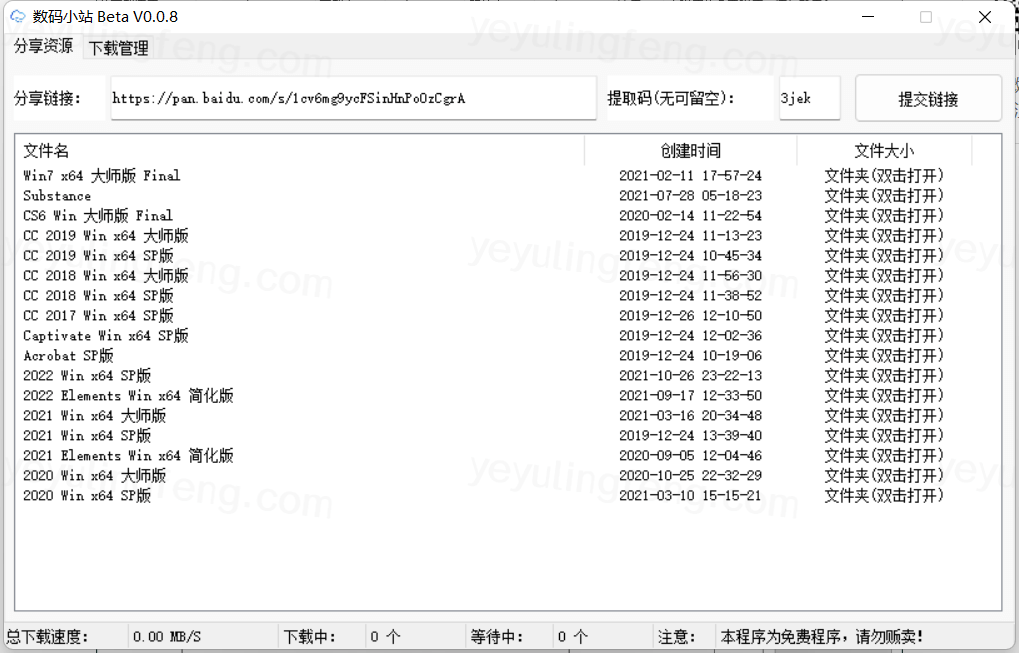The image size is (1019, 653).
Task: Click the date 2019-12-24 10-45-34
Action: point(690,256)
